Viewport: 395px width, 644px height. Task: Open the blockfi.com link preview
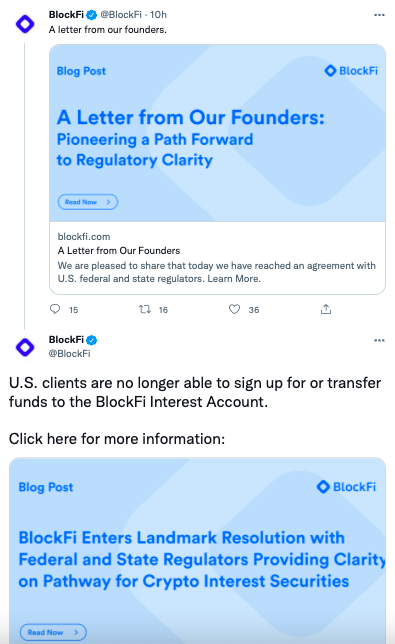click(217, 258)
